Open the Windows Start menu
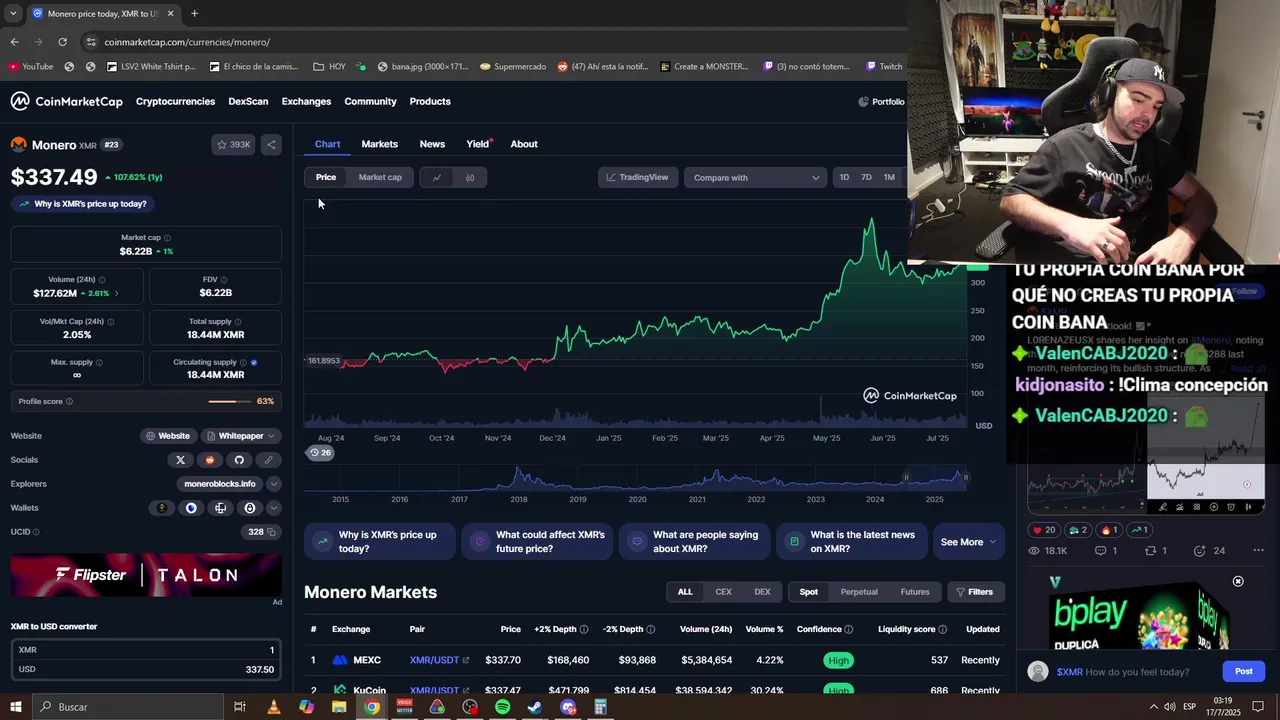1280x720 pixels. pos(15,707)
